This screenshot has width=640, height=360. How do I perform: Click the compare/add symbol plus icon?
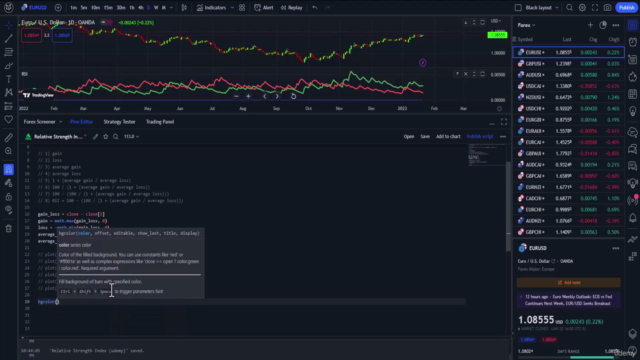click(58, 7)
